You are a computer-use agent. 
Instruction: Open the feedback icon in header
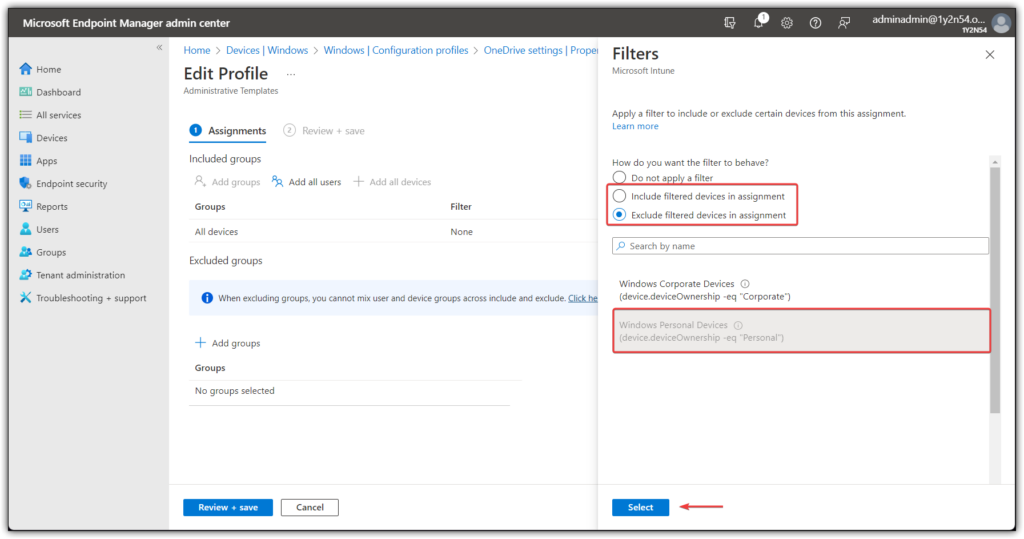coord(844,23)
